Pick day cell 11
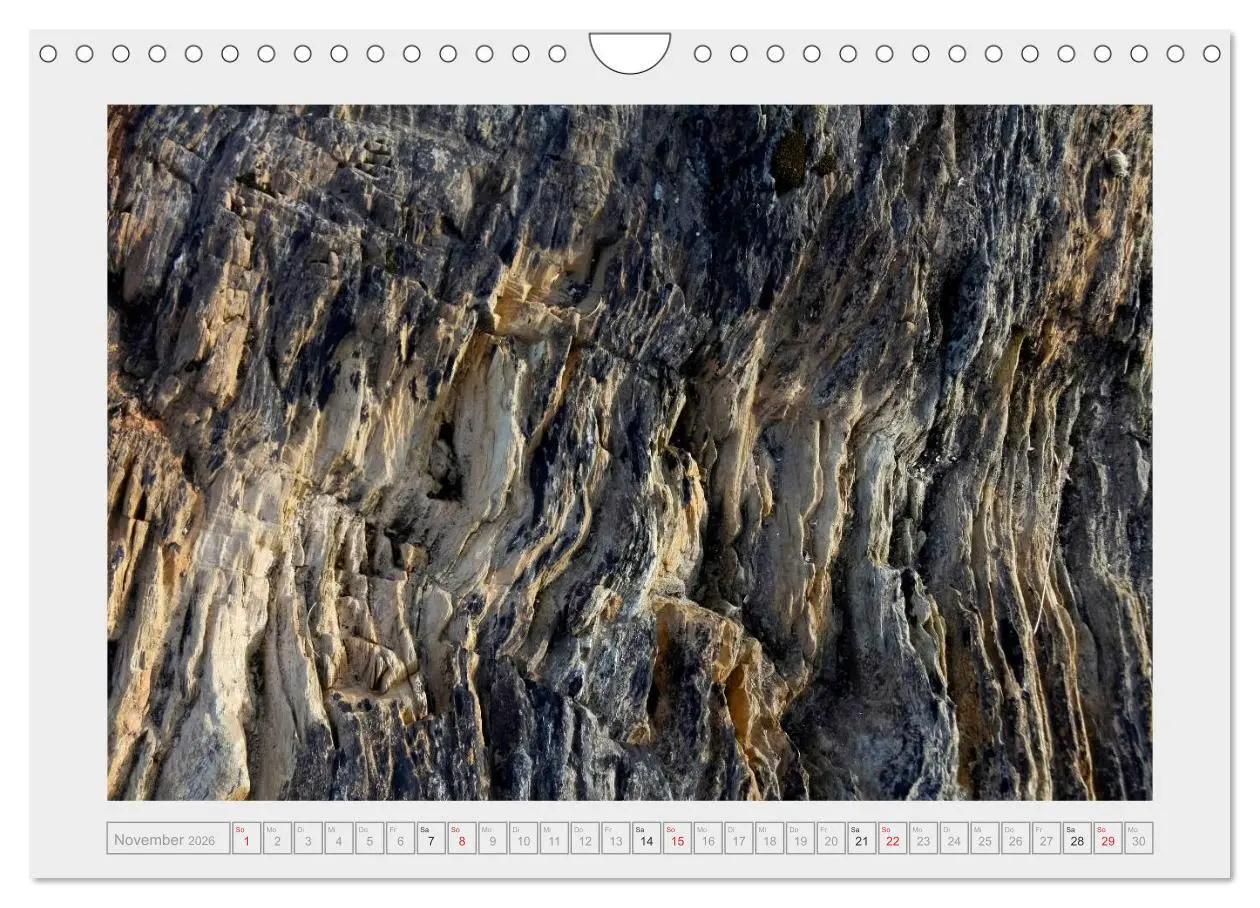 click(x=555, y=838)
